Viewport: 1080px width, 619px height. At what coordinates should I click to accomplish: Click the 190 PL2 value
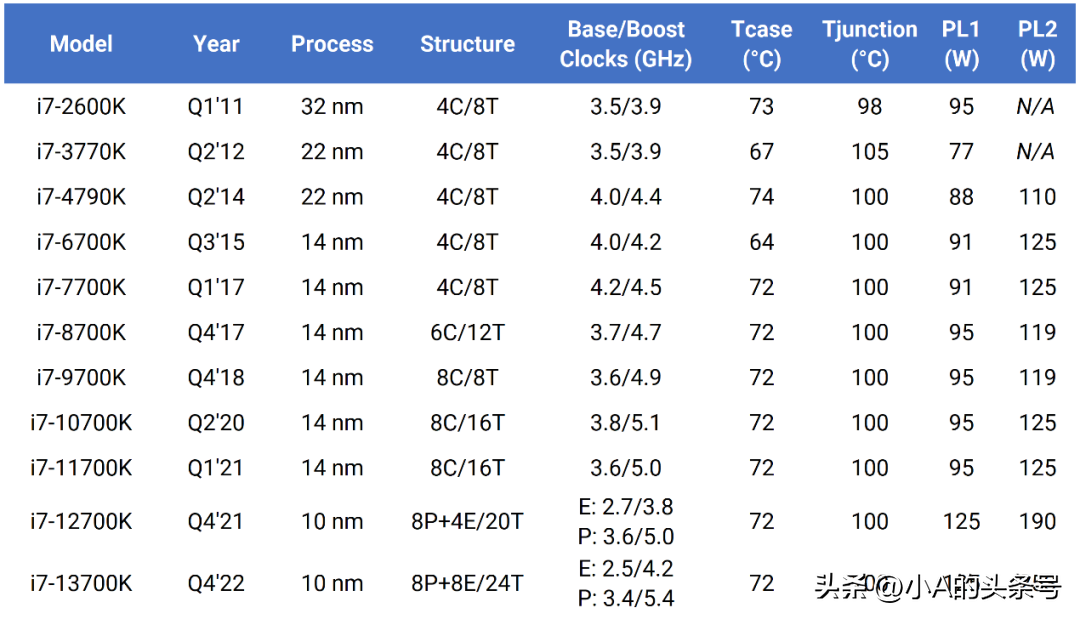pyautogui.click(x=1037, y=521)
